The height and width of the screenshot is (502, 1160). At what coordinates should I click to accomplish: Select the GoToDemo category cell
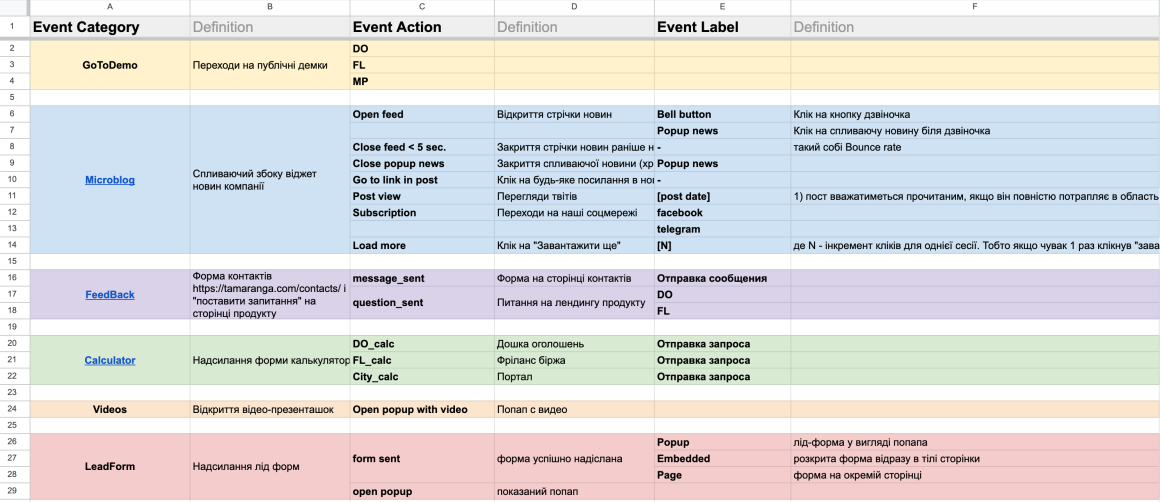pyautogui.click(x=110, y=65)
